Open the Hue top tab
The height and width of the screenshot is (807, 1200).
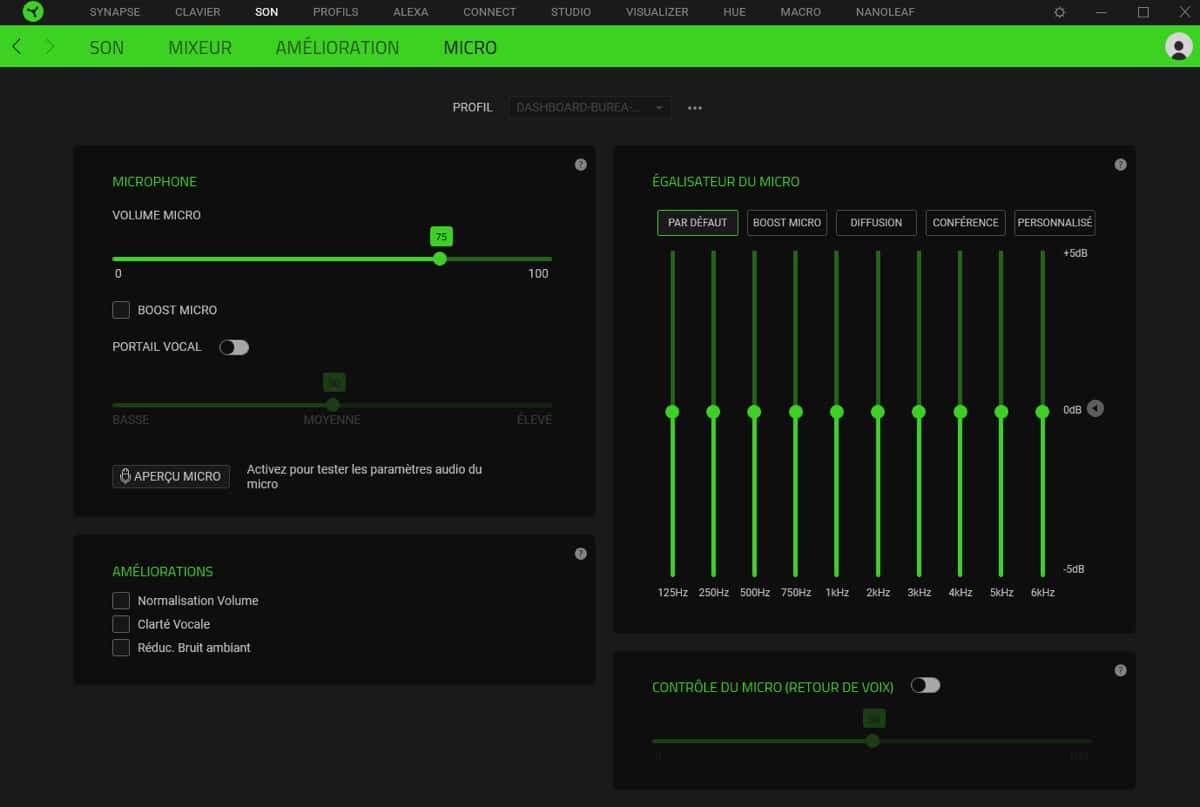click(x=734, y=12)
